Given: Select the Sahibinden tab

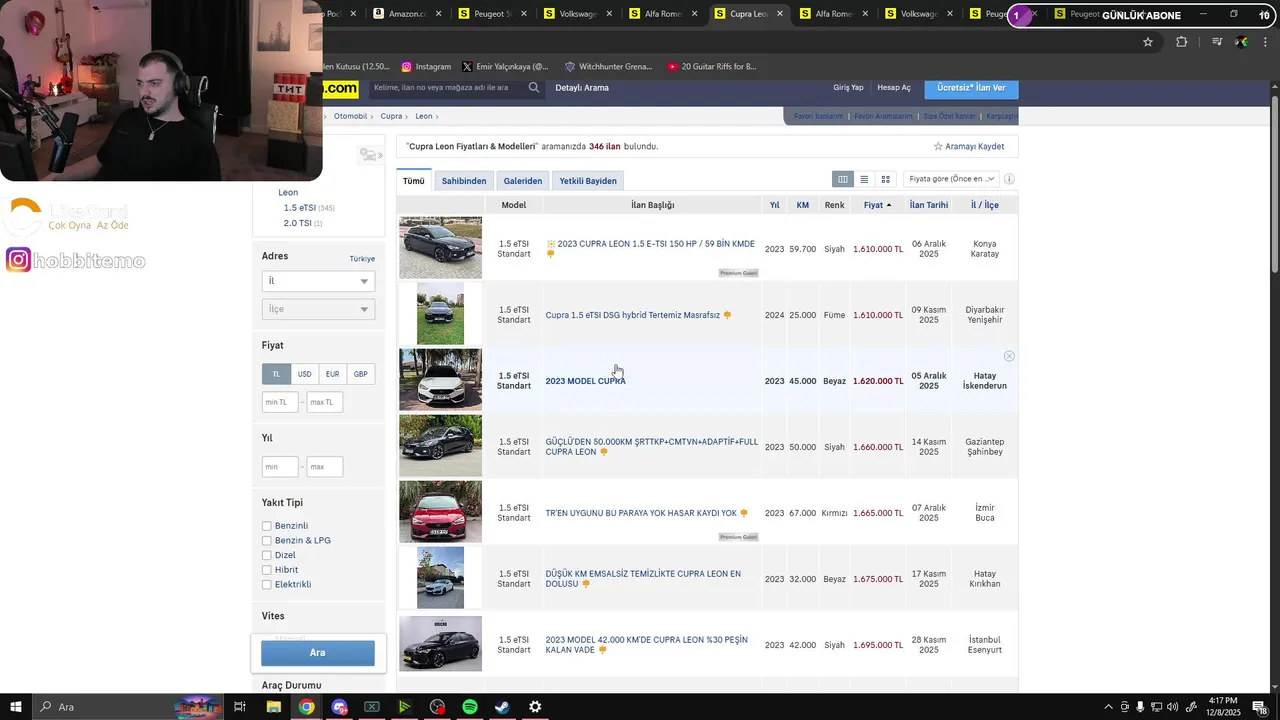Looking at the screenshot, I should (x=464, y=181).
